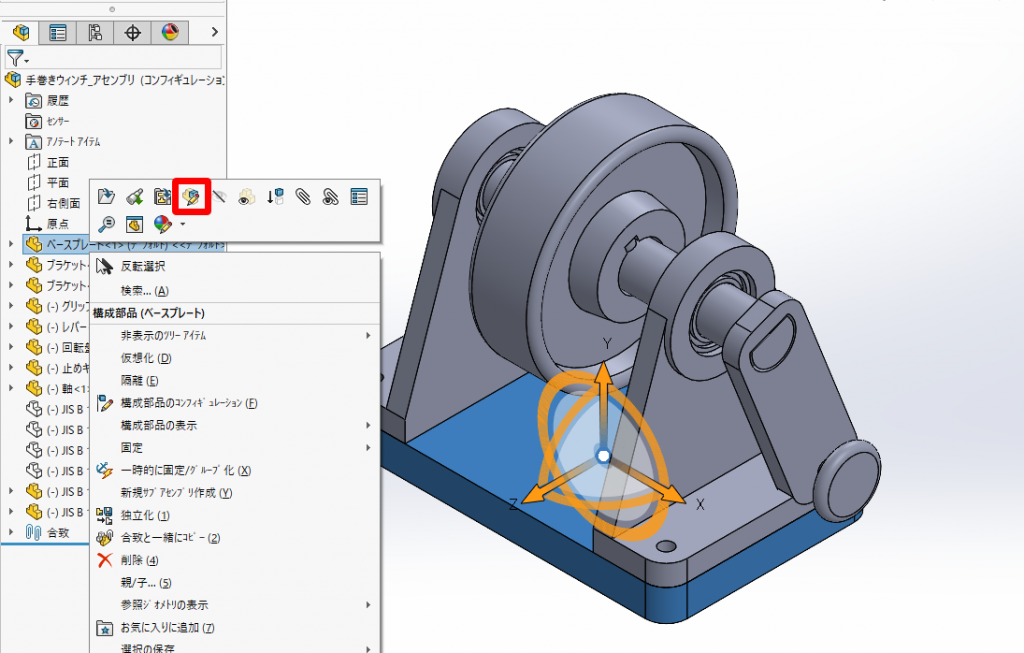The image size is (1024, 653).
Task: Open the DisplayManager tab with color ball
Action: (169, 33)
